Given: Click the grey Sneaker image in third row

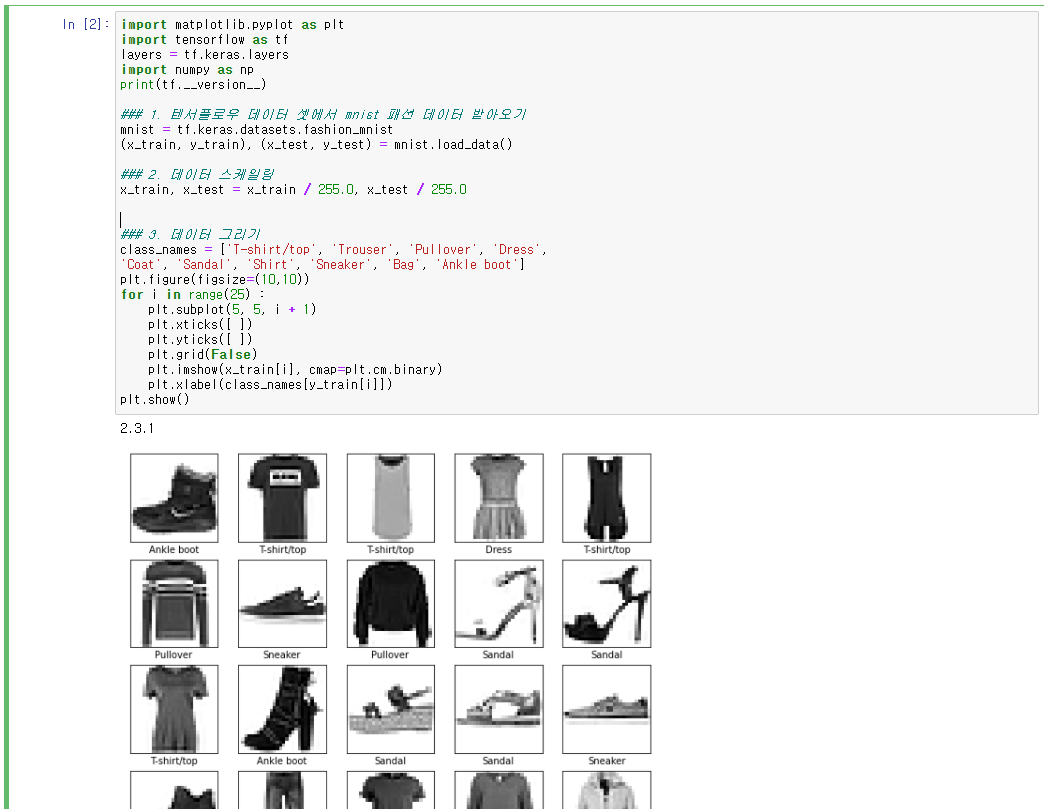Looking at the screenshot, I should (607, 709).
